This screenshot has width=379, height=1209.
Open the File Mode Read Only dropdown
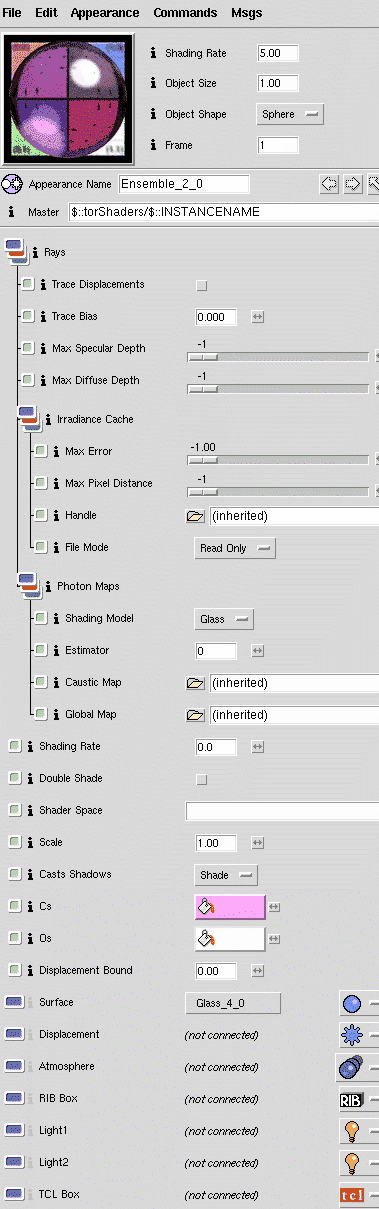tap(234, 548)
